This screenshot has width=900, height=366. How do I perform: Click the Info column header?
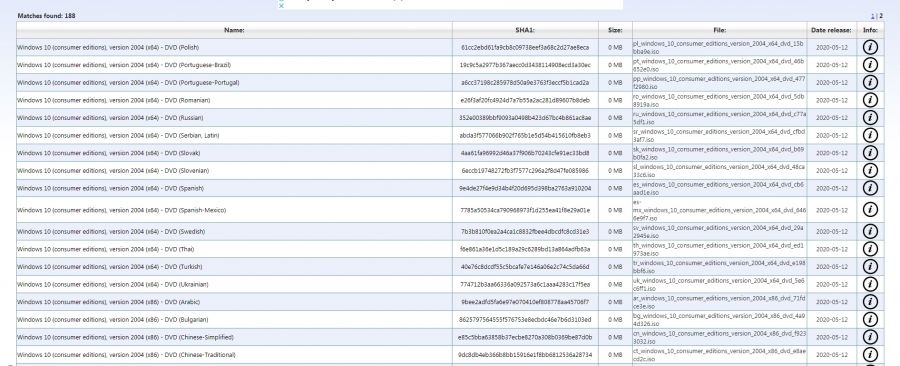coord(870,30)
